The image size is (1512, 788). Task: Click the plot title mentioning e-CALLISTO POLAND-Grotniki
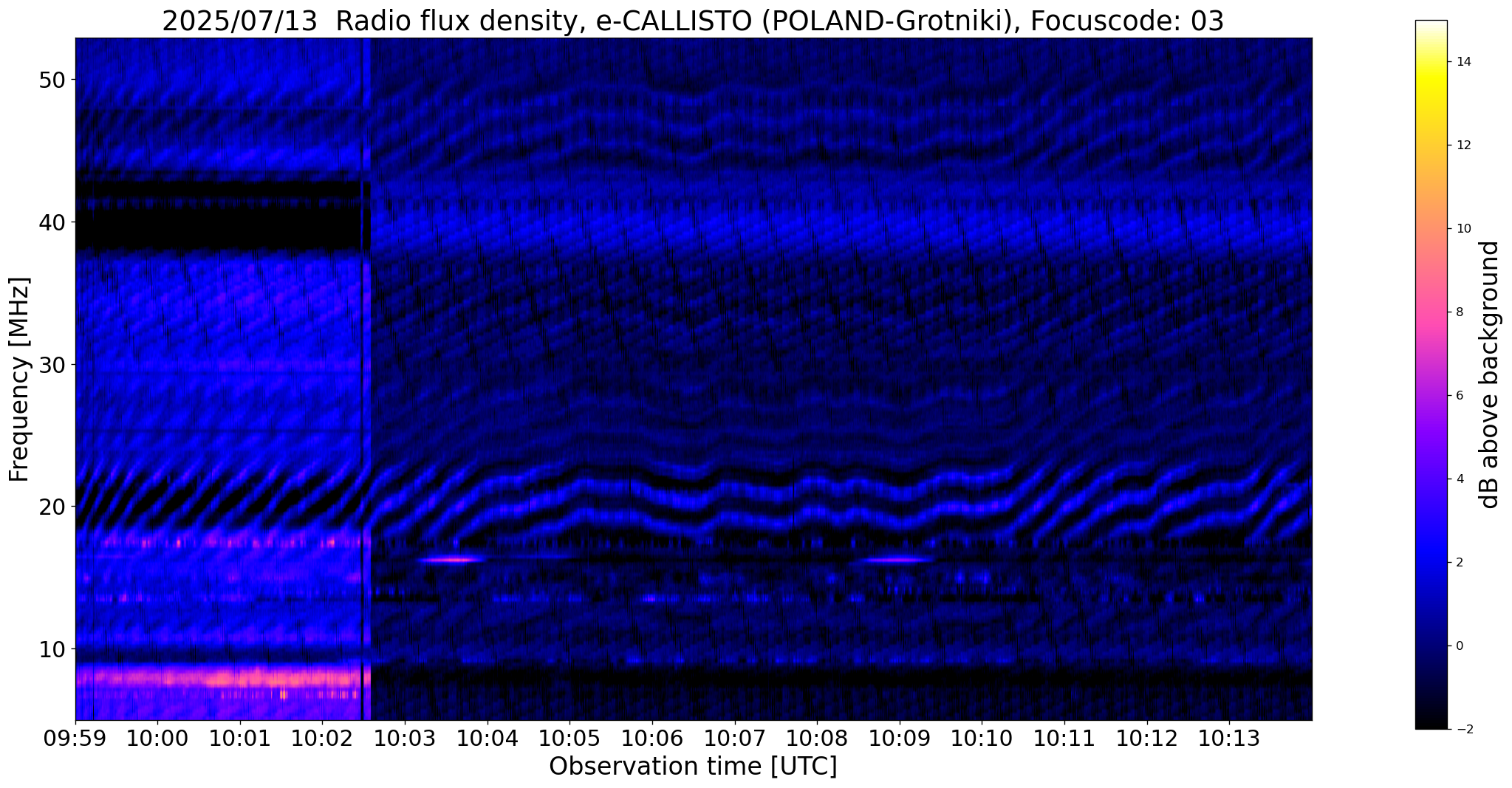[x=693, y=21]
